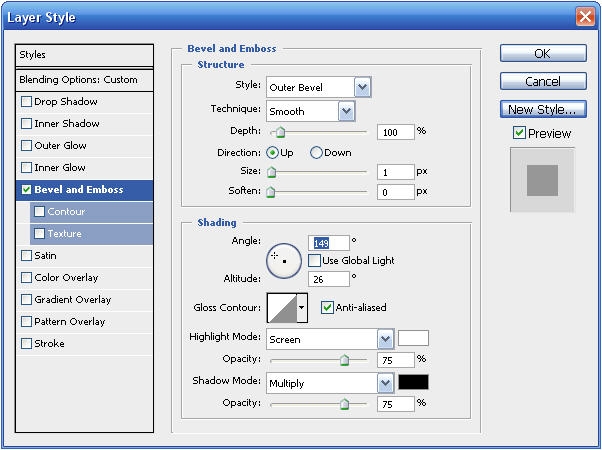
Task: Select the Styles list item
Action: coord(84,55)
